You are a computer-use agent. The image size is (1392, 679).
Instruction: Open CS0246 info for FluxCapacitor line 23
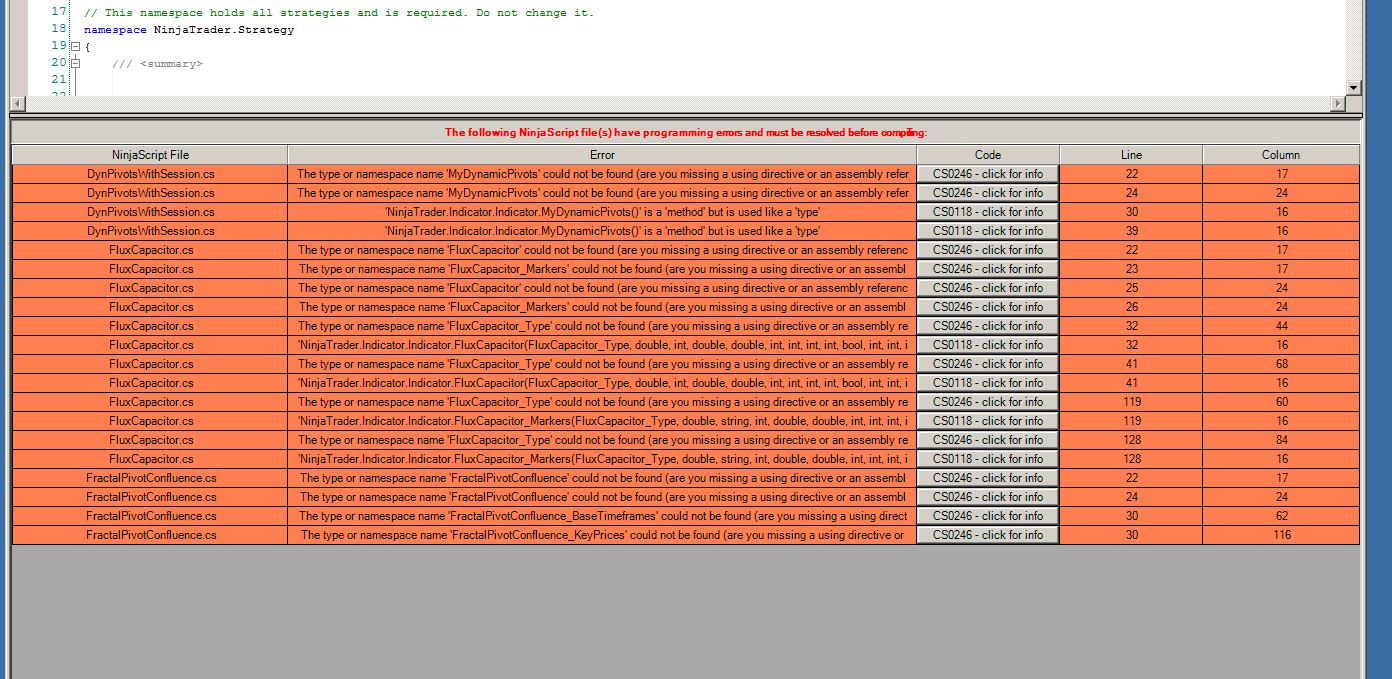[988, 269]
